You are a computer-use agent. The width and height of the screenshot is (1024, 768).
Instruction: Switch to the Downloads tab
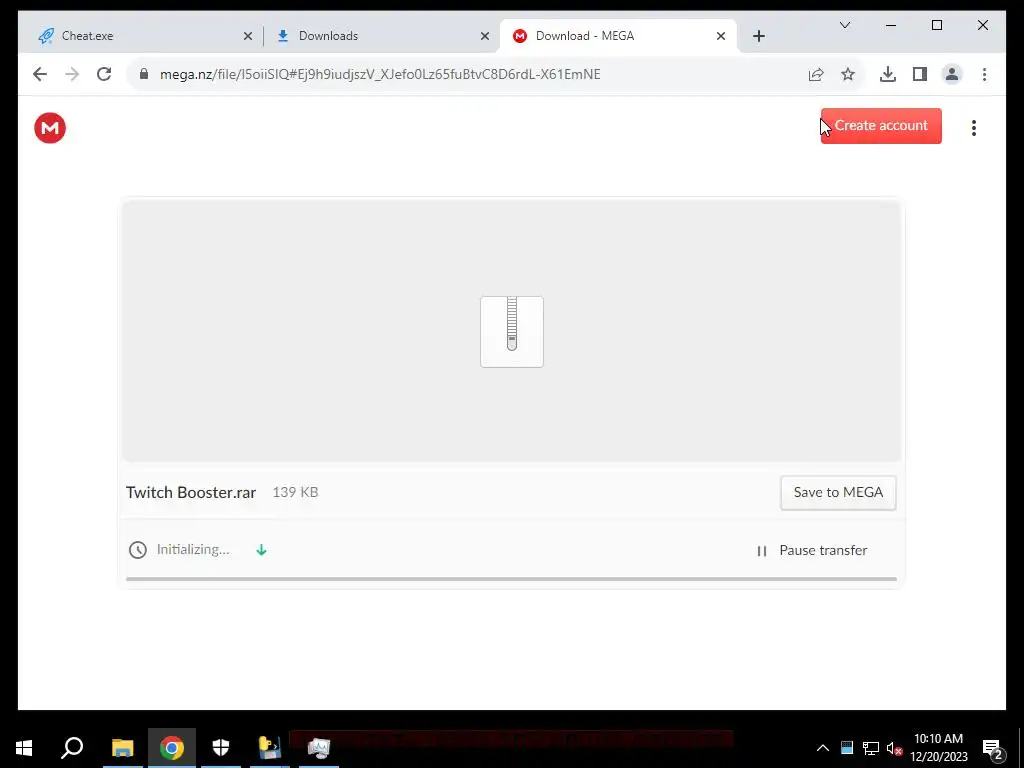pyautogui.click(x=382, y=36)
